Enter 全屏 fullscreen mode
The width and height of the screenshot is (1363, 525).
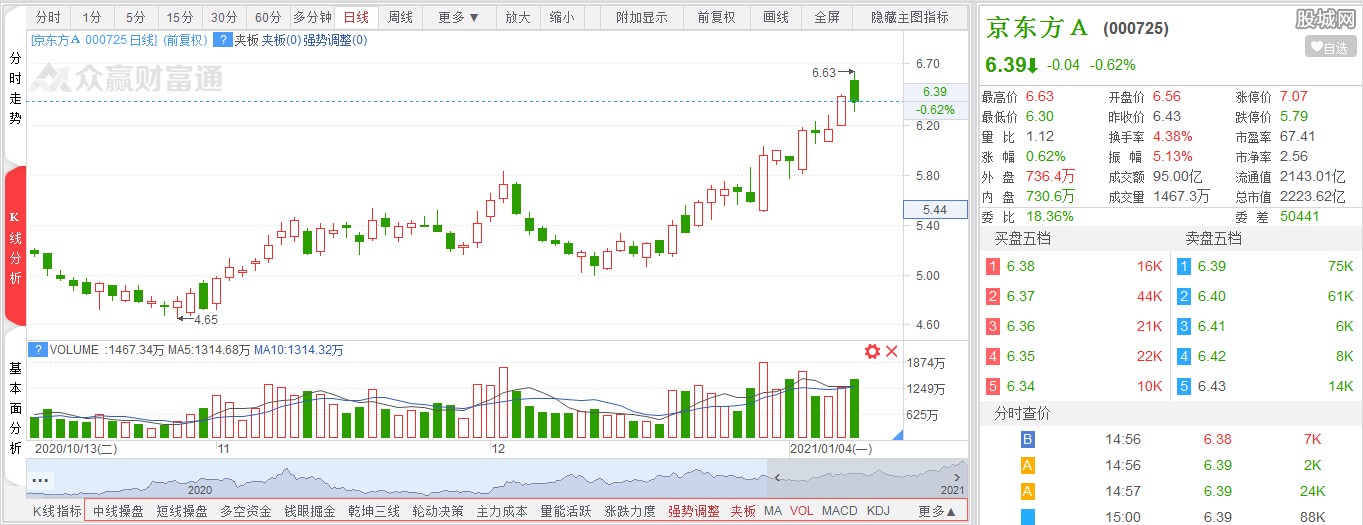(x=827, y=17)
